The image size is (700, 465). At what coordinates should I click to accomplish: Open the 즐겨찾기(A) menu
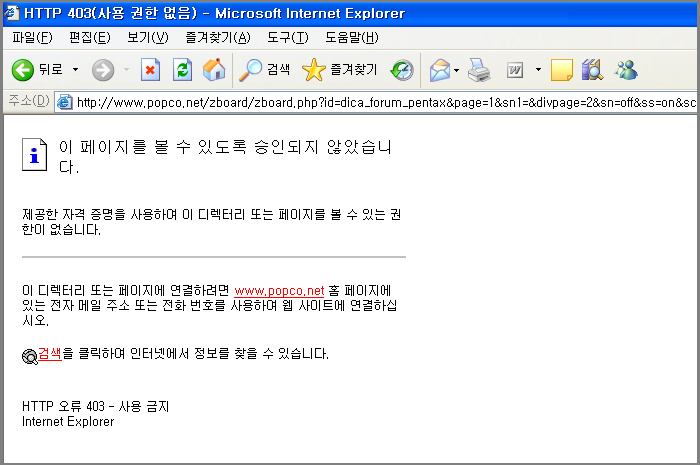point(217,38)
